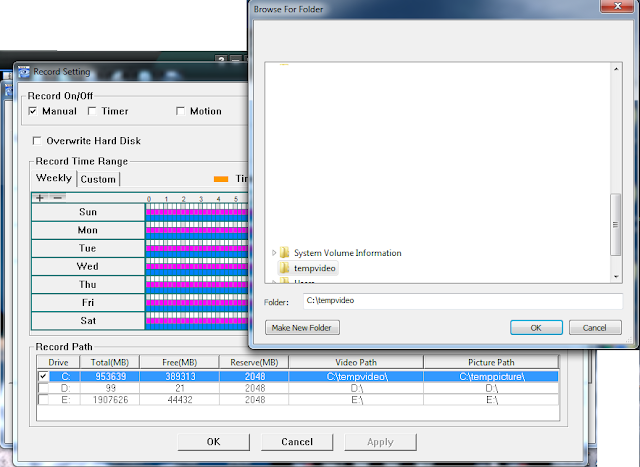
Task: Click the Wed schedule timeline bar
Action: [197, 267]
